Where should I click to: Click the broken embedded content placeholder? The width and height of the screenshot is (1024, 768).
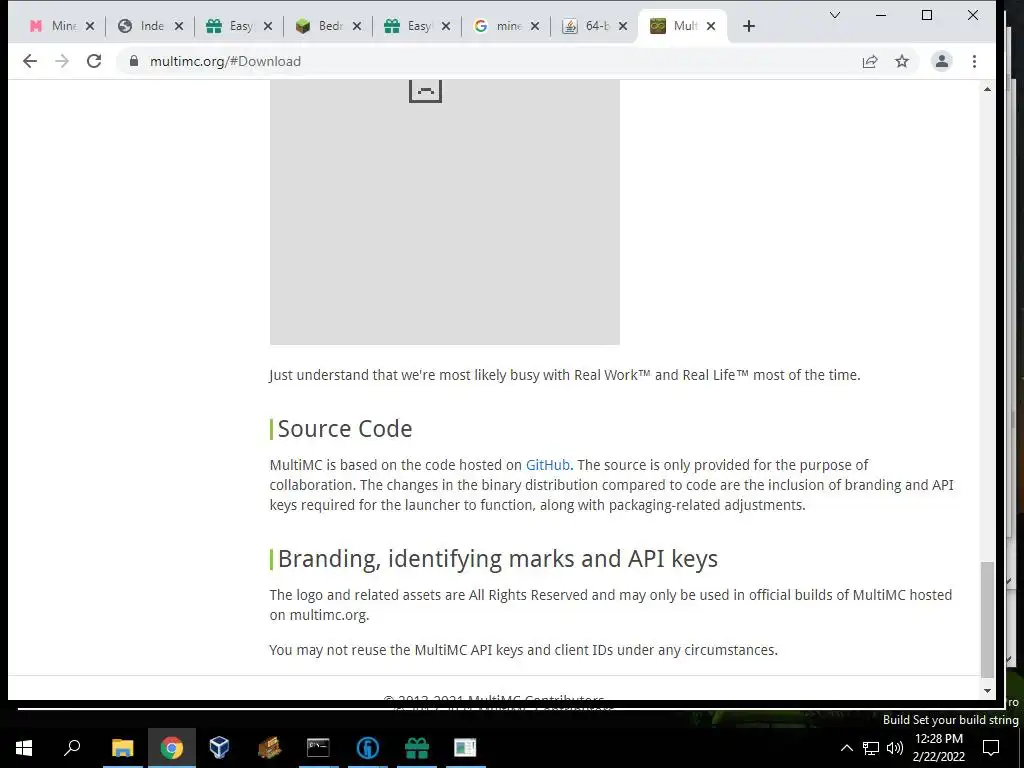[445, 212]
